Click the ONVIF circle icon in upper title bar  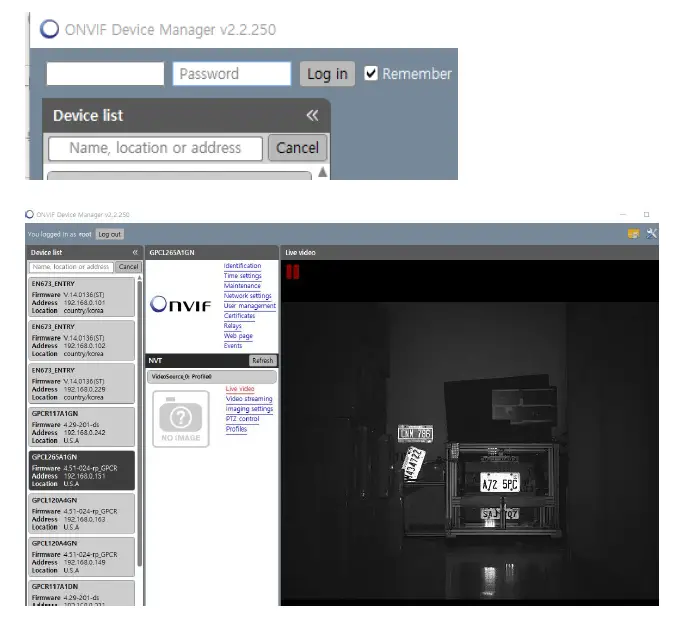tap(49, 29)
